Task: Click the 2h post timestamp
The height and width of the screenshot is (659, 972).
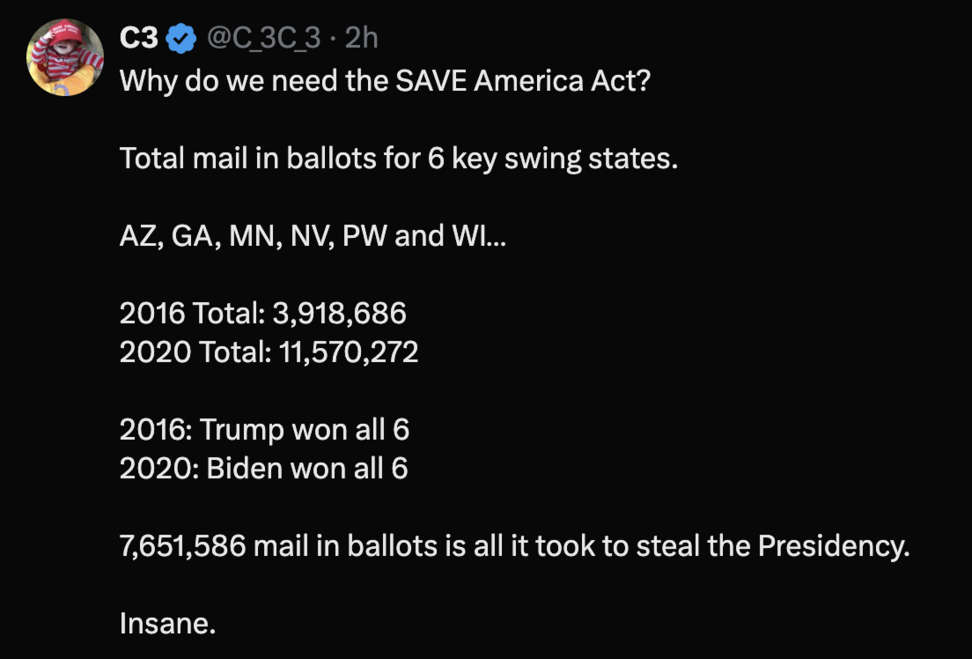Action: click(362, 39)
